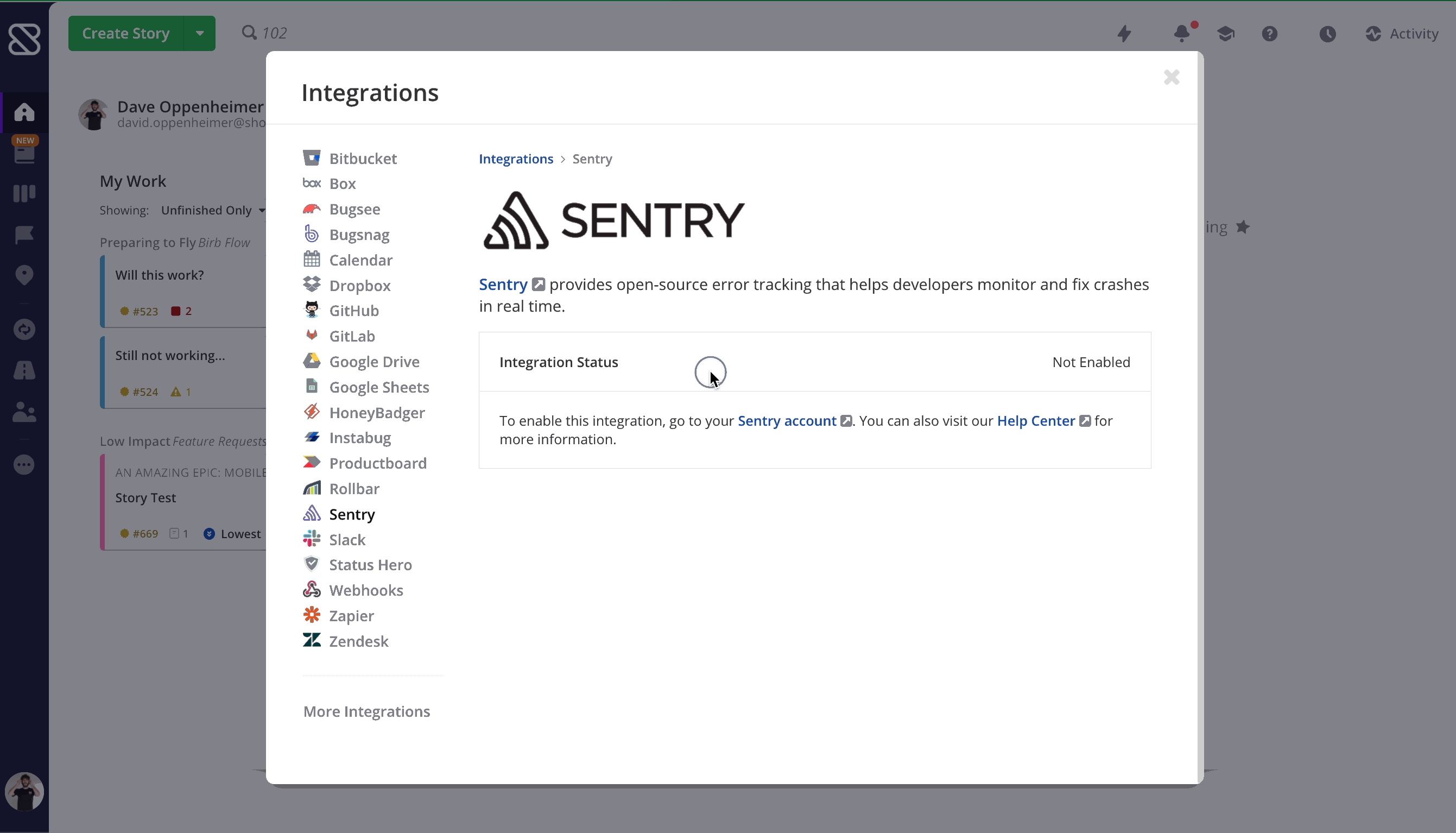
Task: Open the 'Still not working...' story card
Action: click(183, 372)
